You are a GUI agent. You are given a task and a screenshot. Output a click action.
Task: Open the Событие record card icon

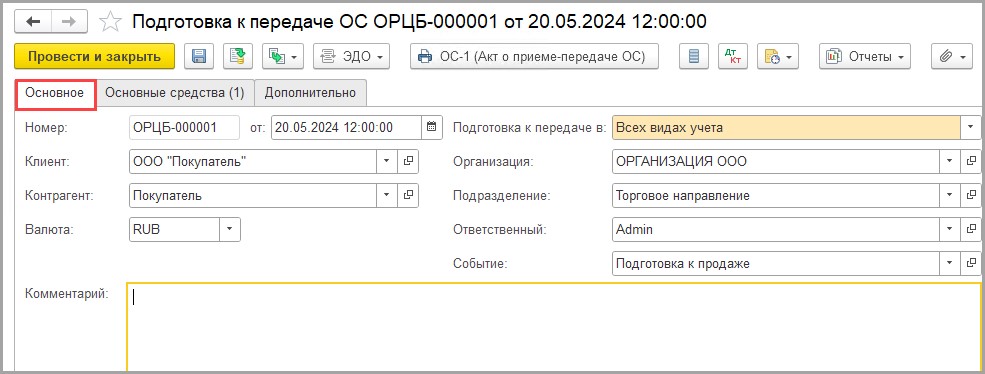[971, 263]
